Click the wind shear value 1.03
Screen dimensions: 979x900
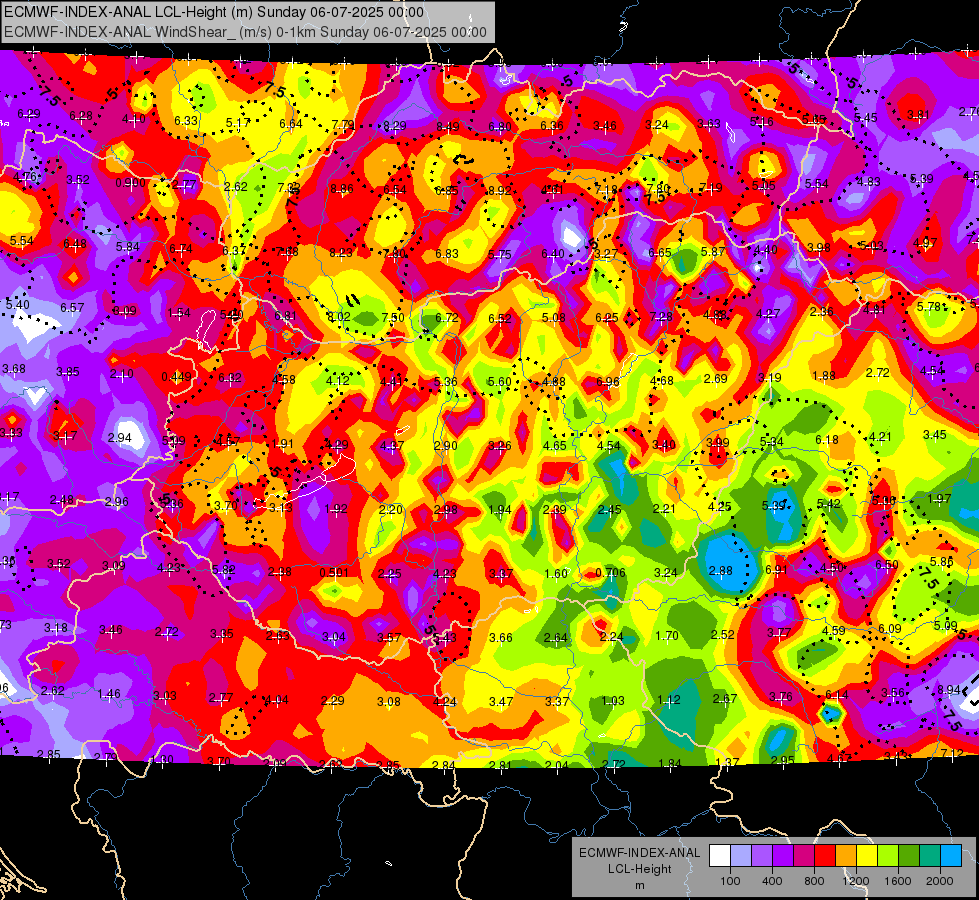point(613,700)
